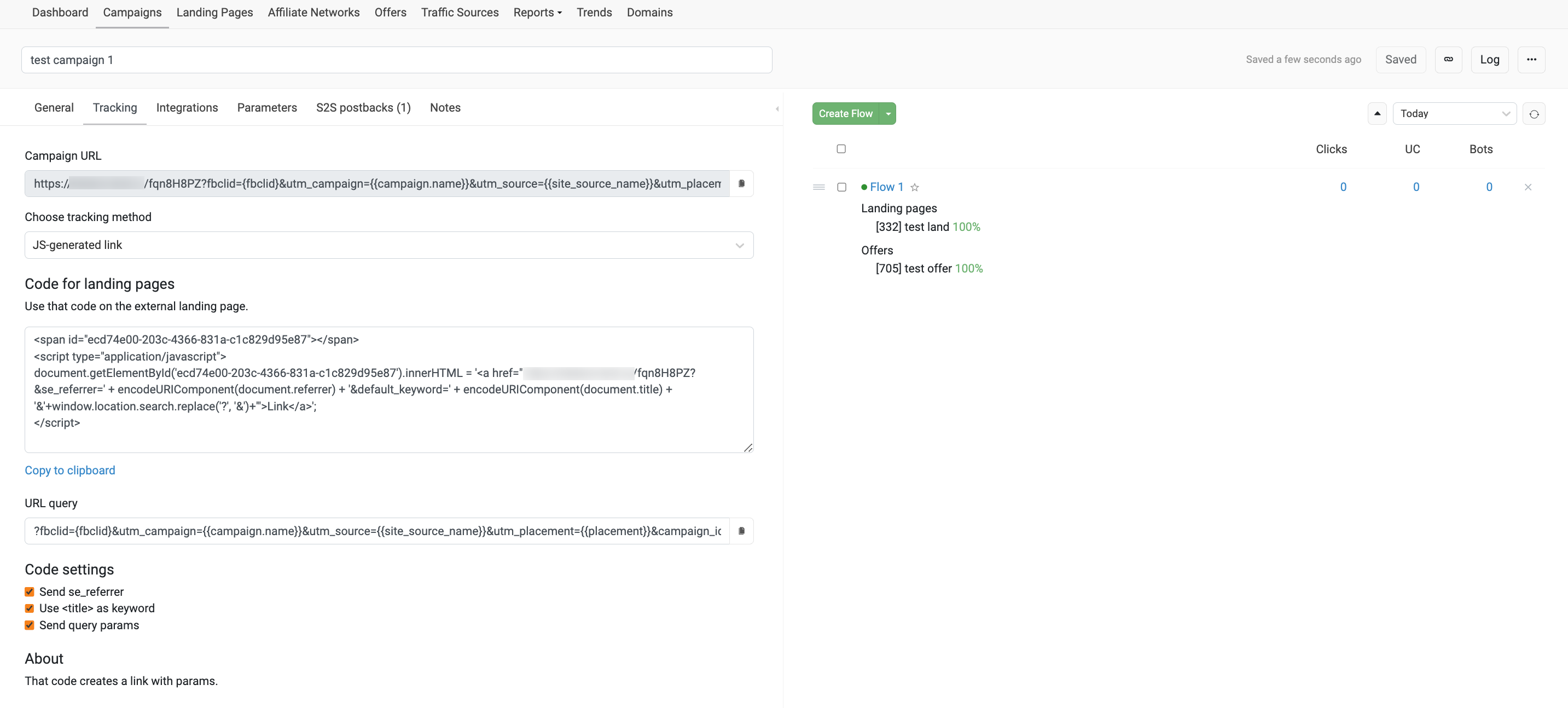
Task: Switch to the Notes tab
Action: [445, 108]
